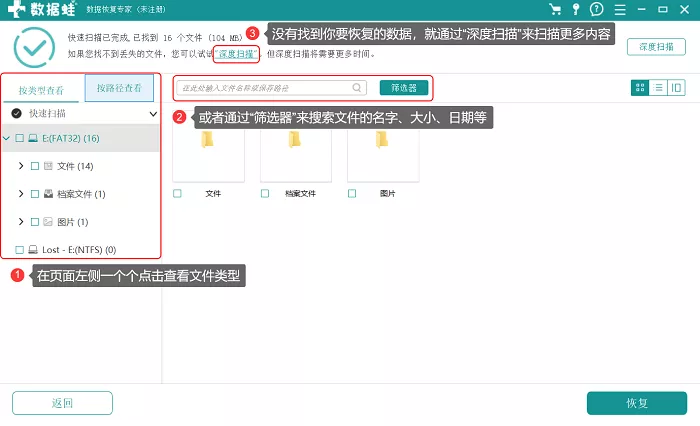Switch to list view layout
Viewport: 700px width, 426px height.
click(x=658, y=88)
